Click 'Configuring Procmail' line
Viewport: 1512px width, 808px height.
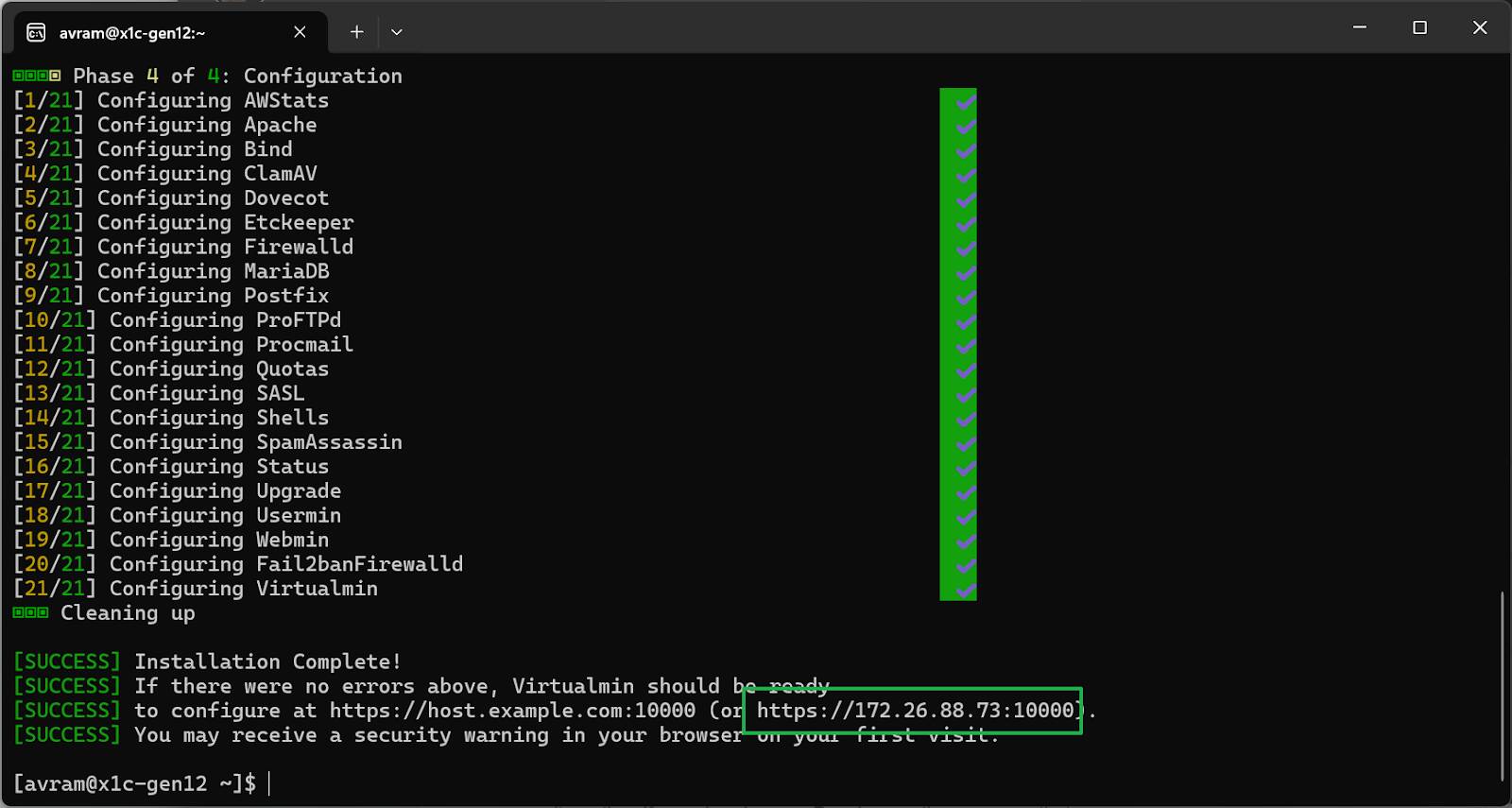(x=232, y=345)
